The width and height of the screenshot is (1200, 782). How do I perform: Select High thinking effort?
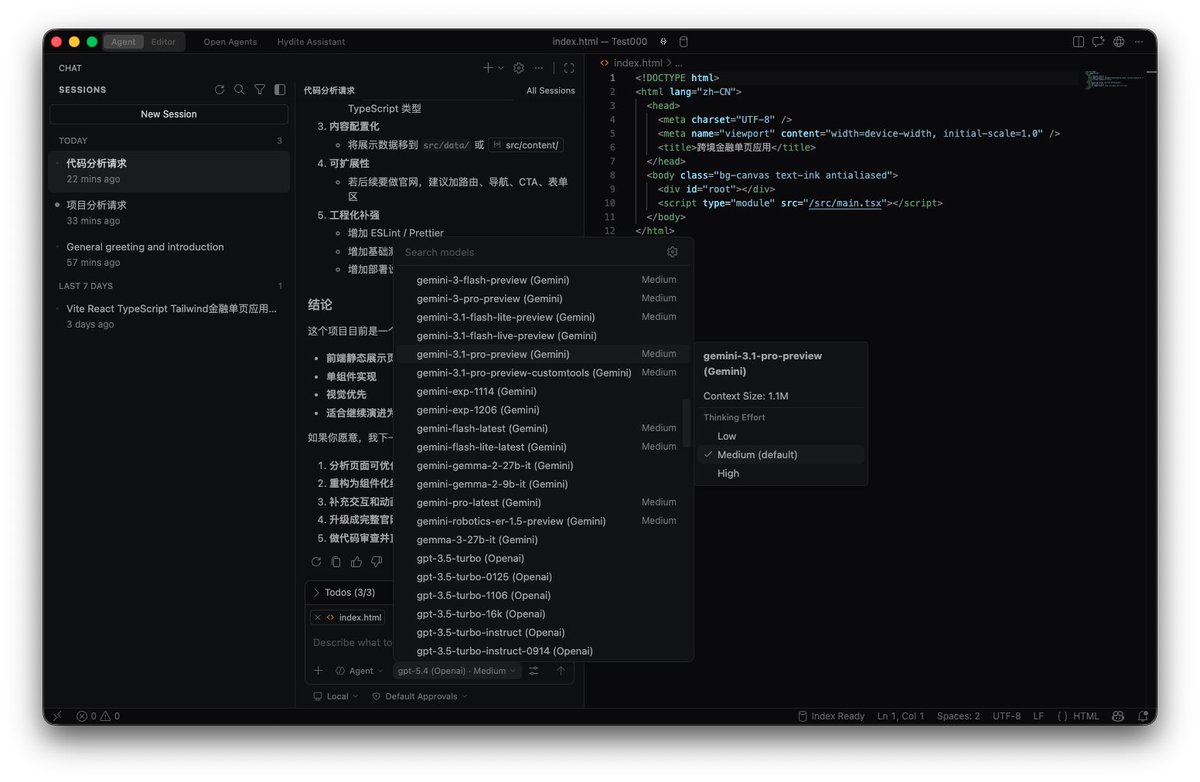[781, 473]
